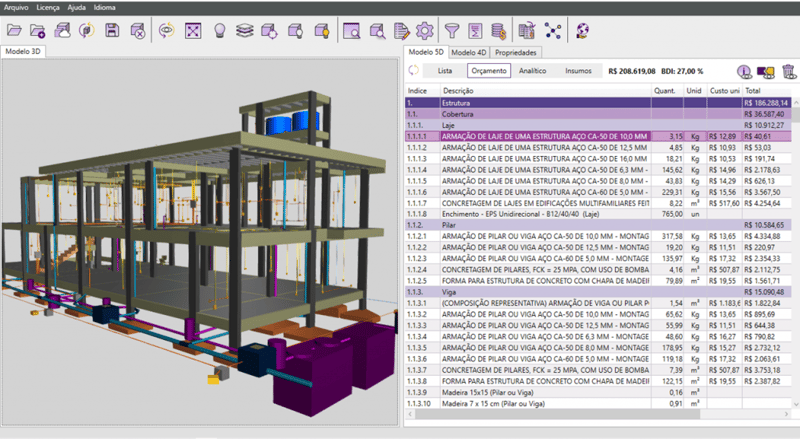Image resolution: width=800 pixels, height=439 pixels.
Task: Switch to the Insumos view
Action: 578,71
